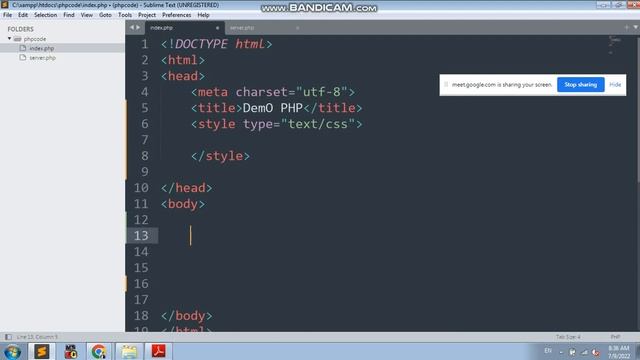Click FOLDERS header in sidebar

point(20,29)
